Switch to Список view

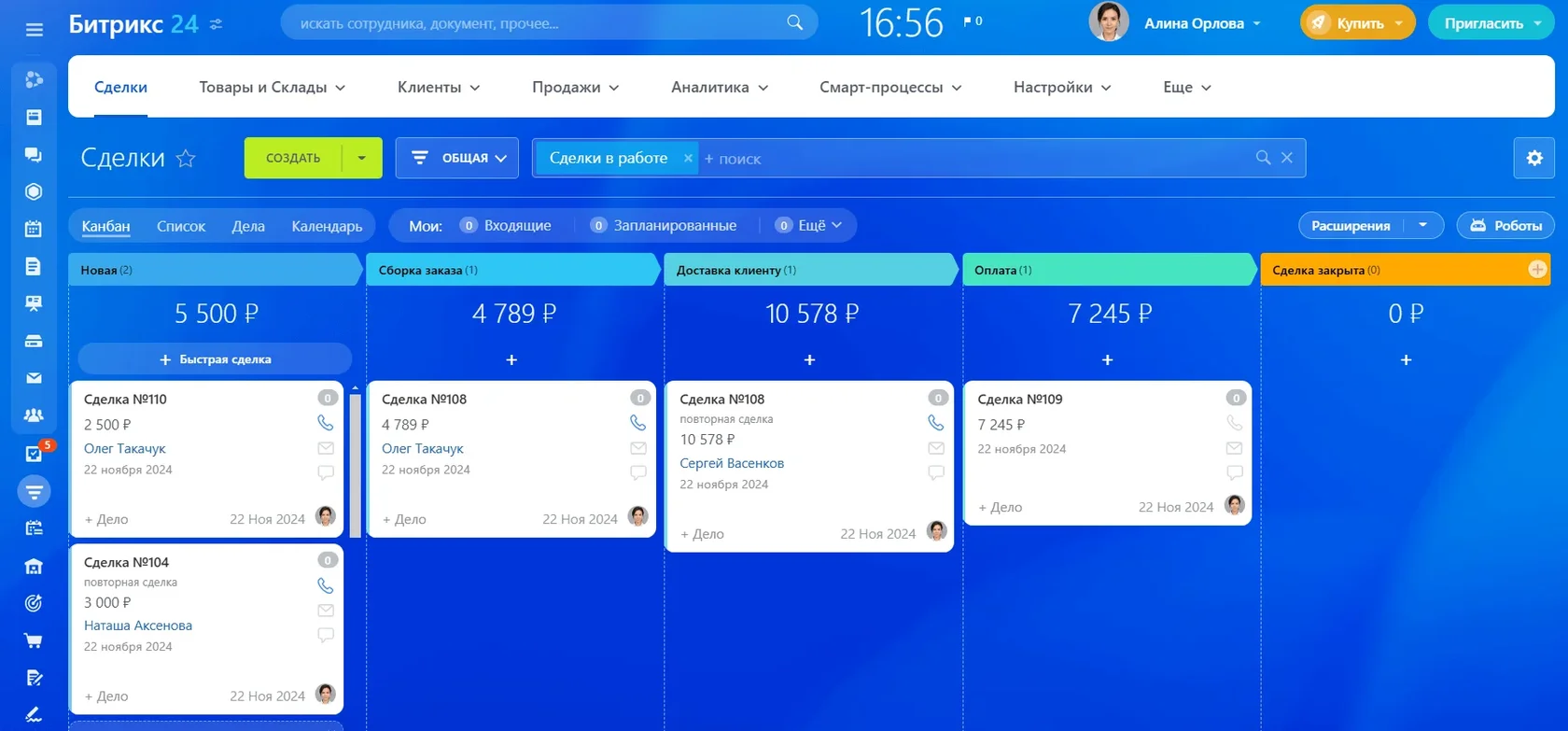[x=181, y=226]
